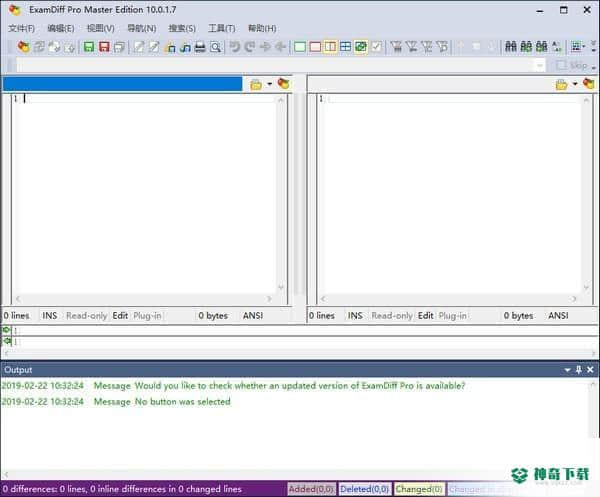Screen dimensions: 600x497
Task: Open the options icon's dropdown in the main toolbar
Action: [584, 47]
